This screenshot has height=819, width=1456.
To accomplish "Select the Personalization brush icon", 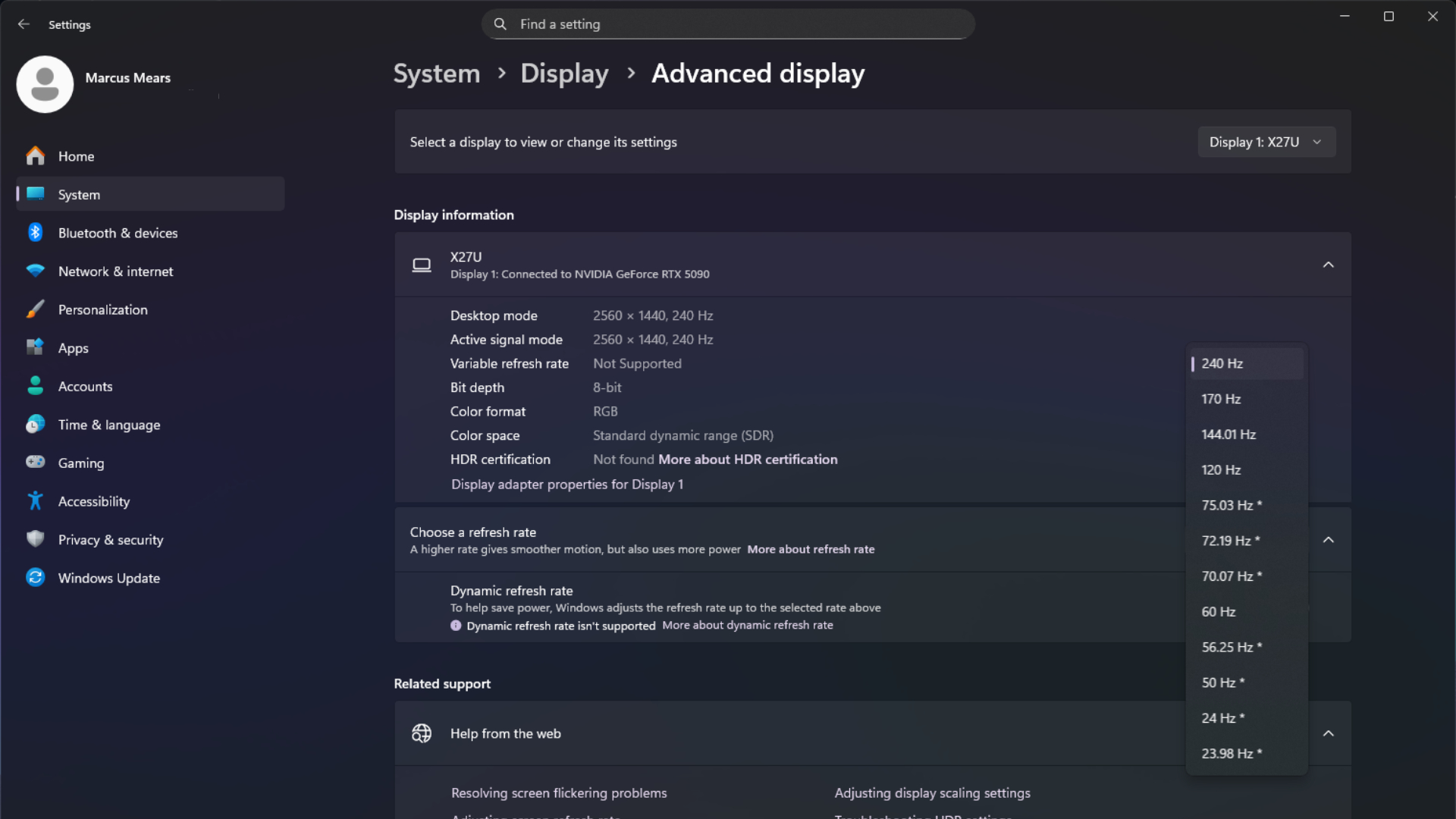I will click(35, 309).
